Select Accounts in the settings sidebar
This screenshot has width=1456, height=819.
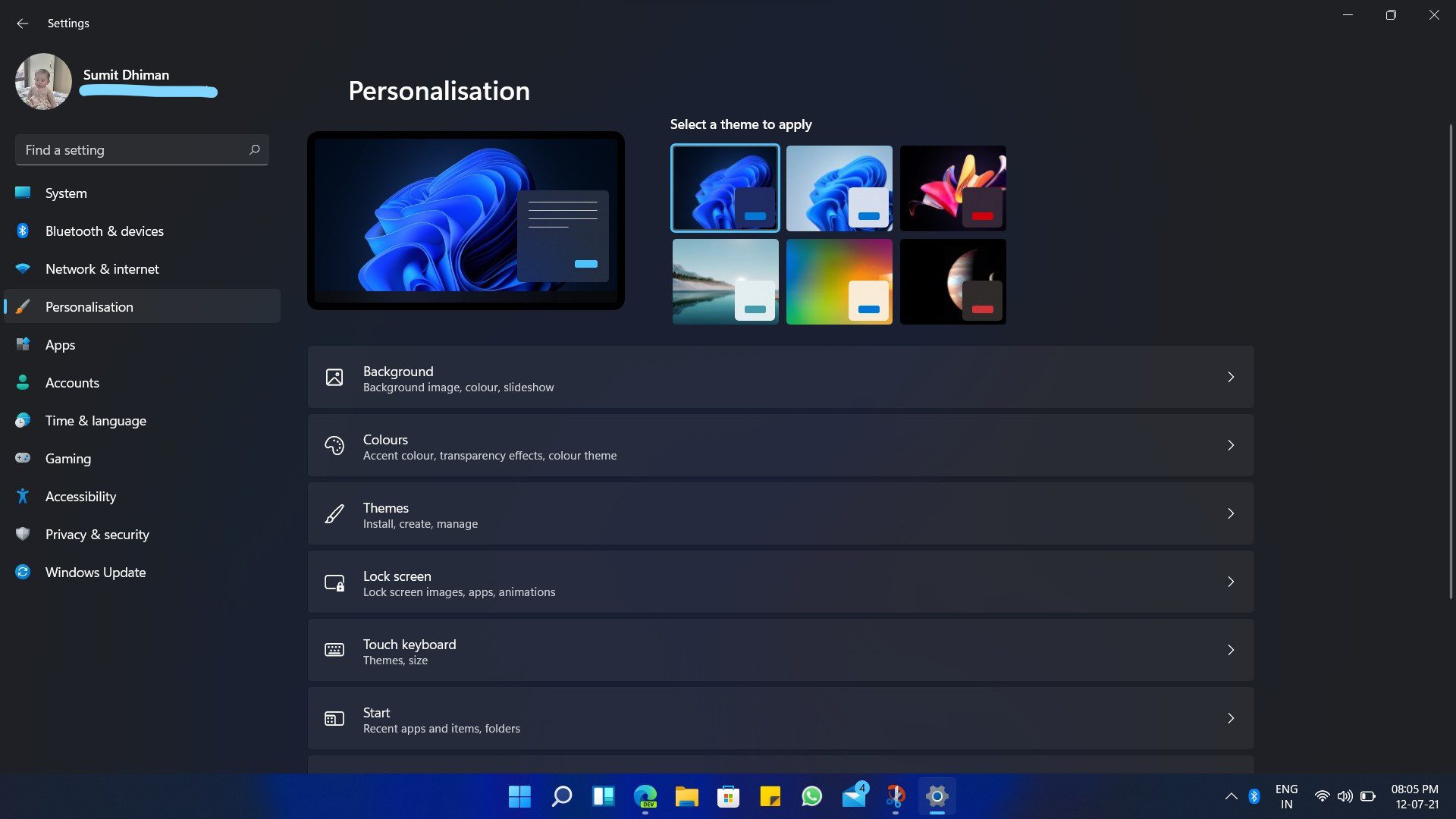72,382
